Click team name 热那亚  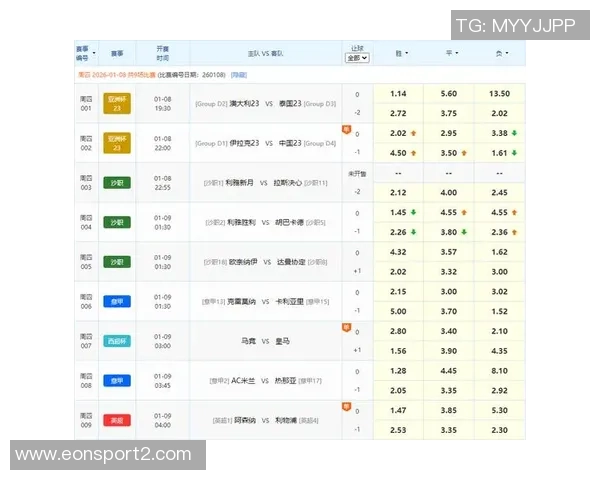285,381
